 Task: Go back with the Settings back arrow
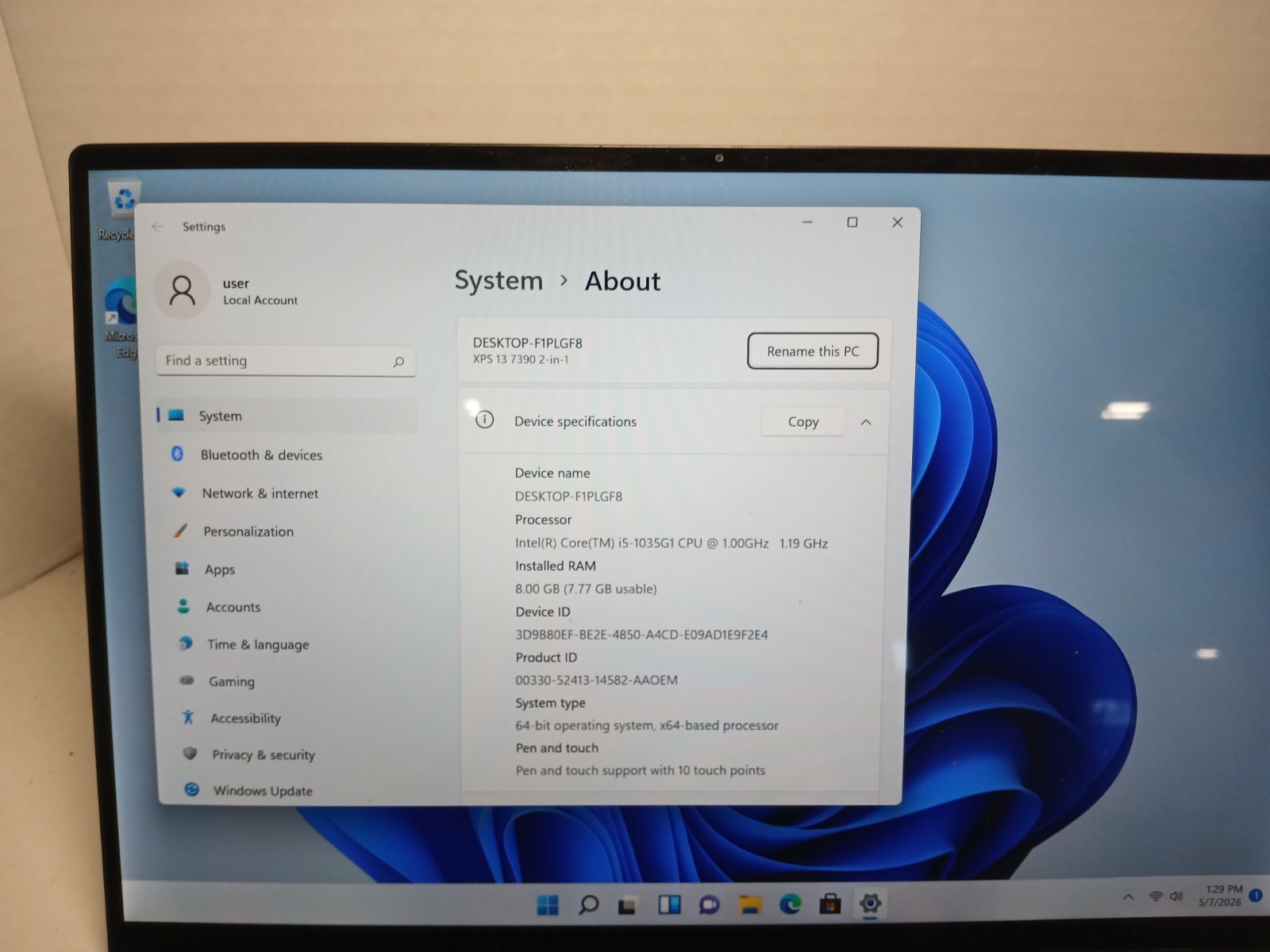(x=157, y=226)
